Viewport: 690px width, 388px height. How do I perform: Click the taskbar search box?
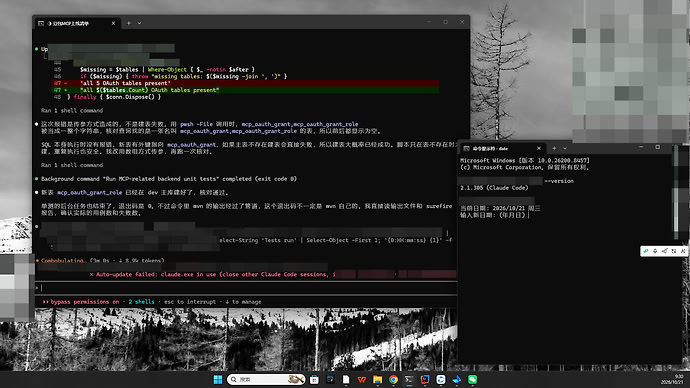266,379
